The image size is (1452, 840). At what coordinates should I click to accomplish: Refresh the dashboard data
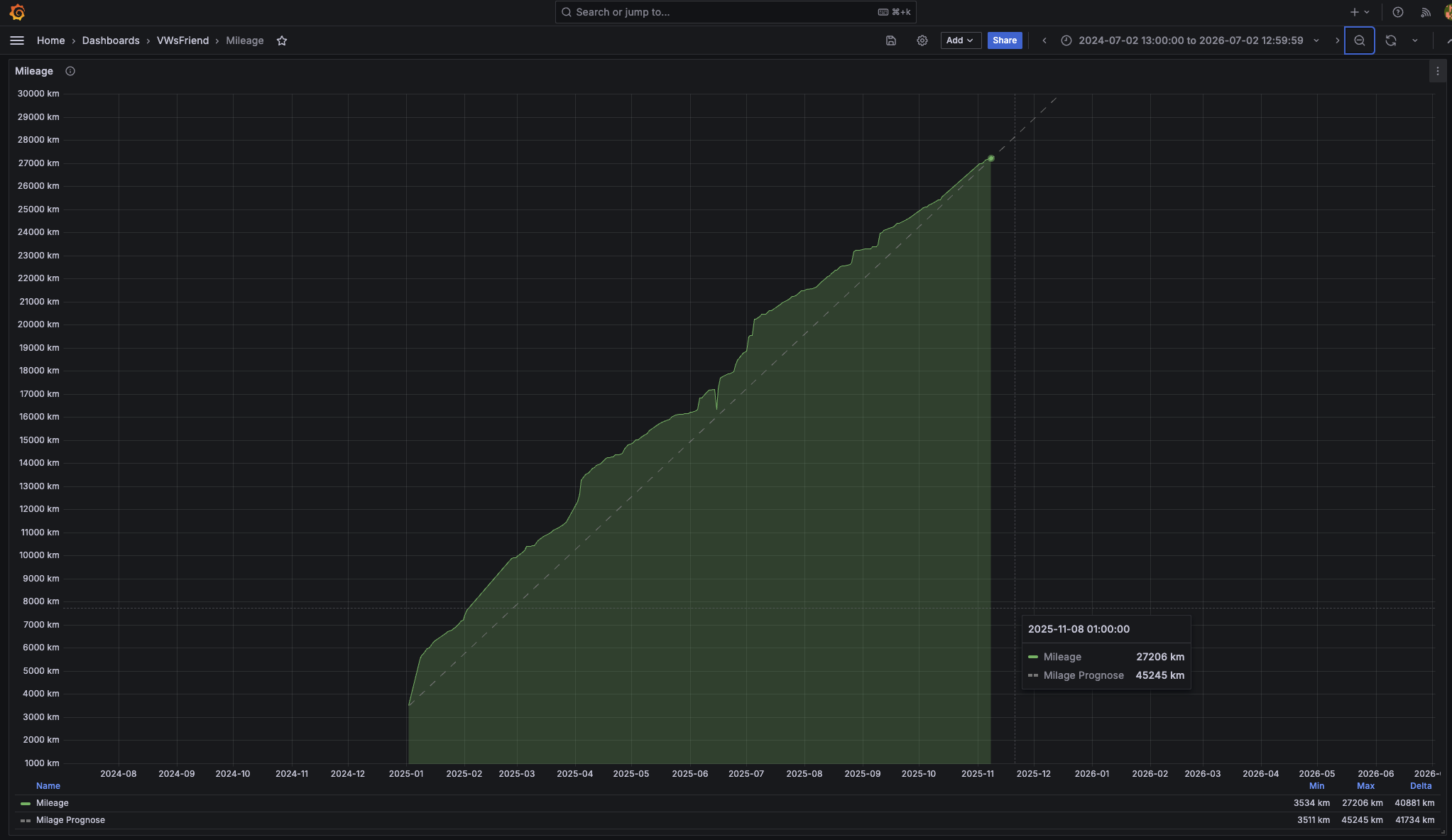tap(1391, 40)
